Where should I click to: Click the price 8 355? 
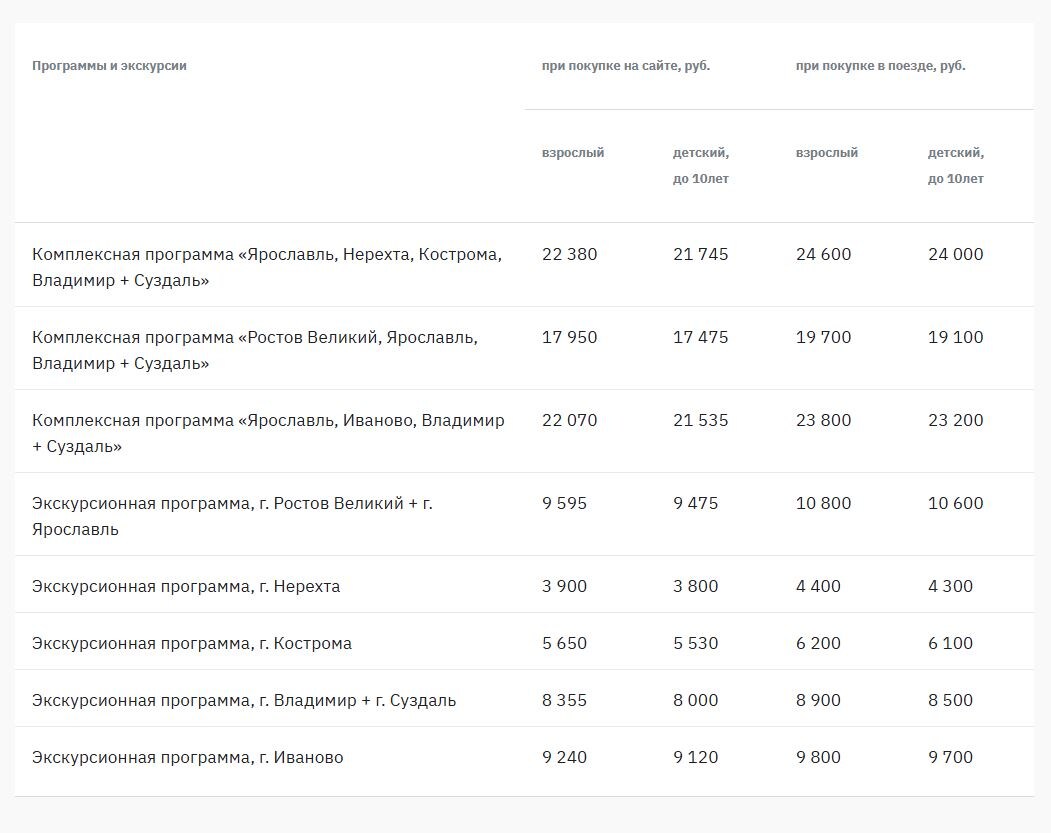point(564,700)
